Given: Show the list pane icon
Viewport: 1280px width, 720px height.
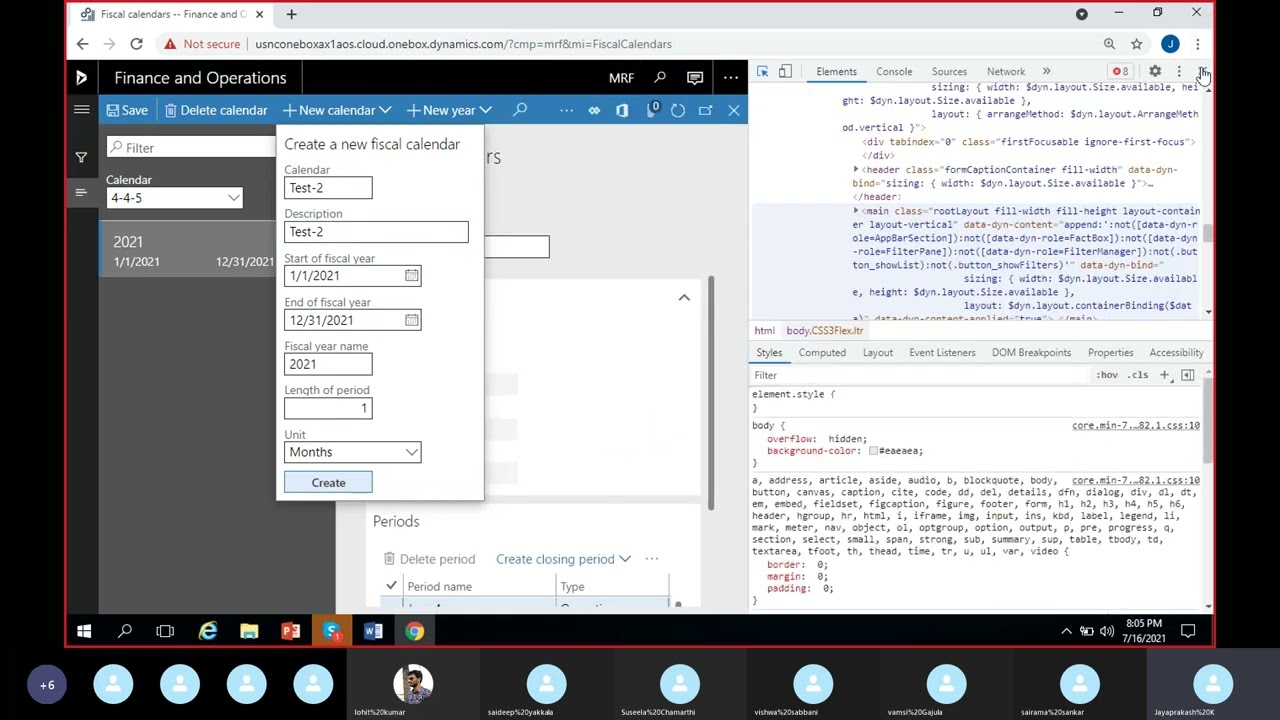Looking at the screenshot, I should click(81, 192).
